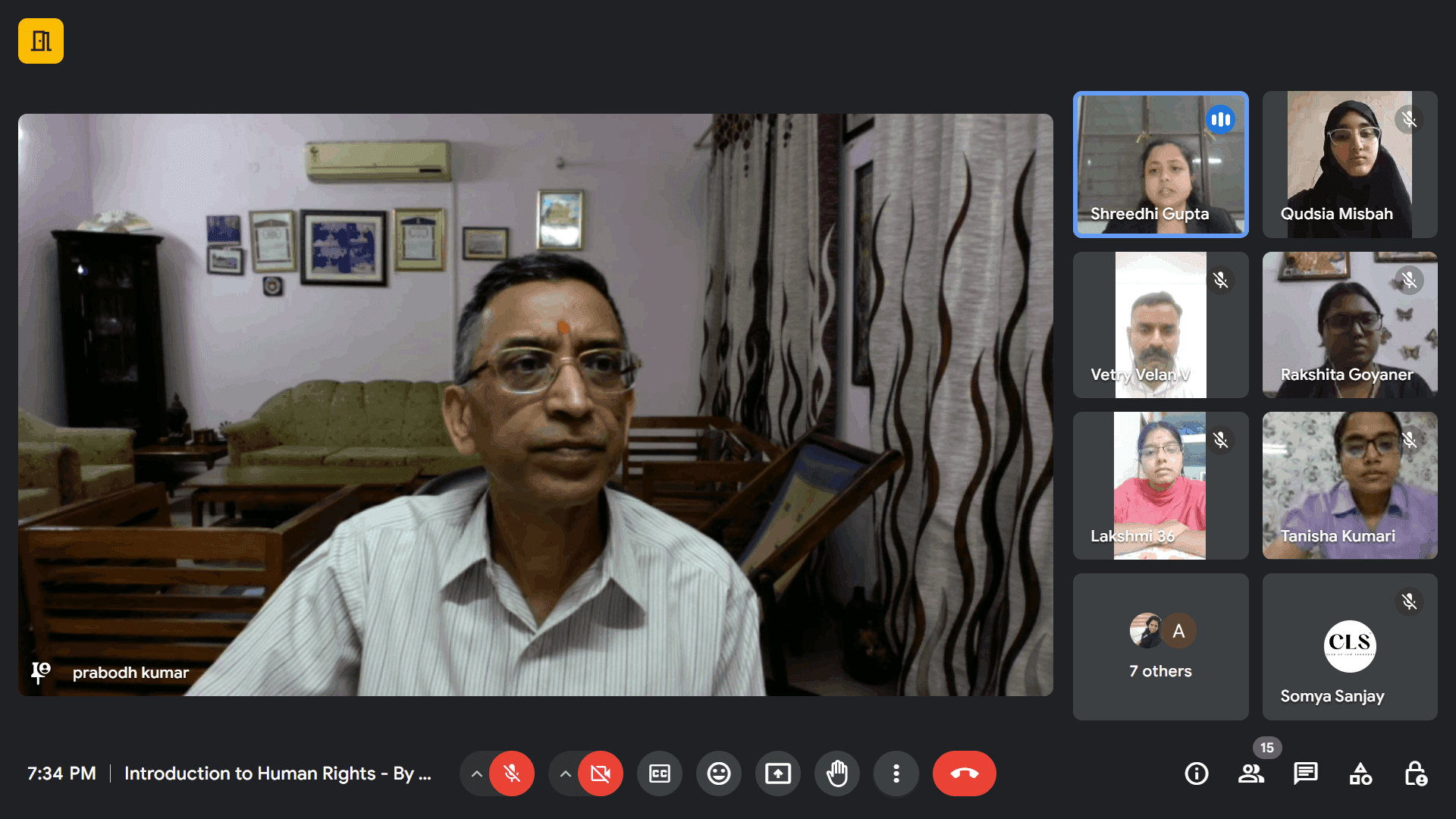
Task: Click speaking indicator on Shreedhi Gupta
Action: point(1220,120)
